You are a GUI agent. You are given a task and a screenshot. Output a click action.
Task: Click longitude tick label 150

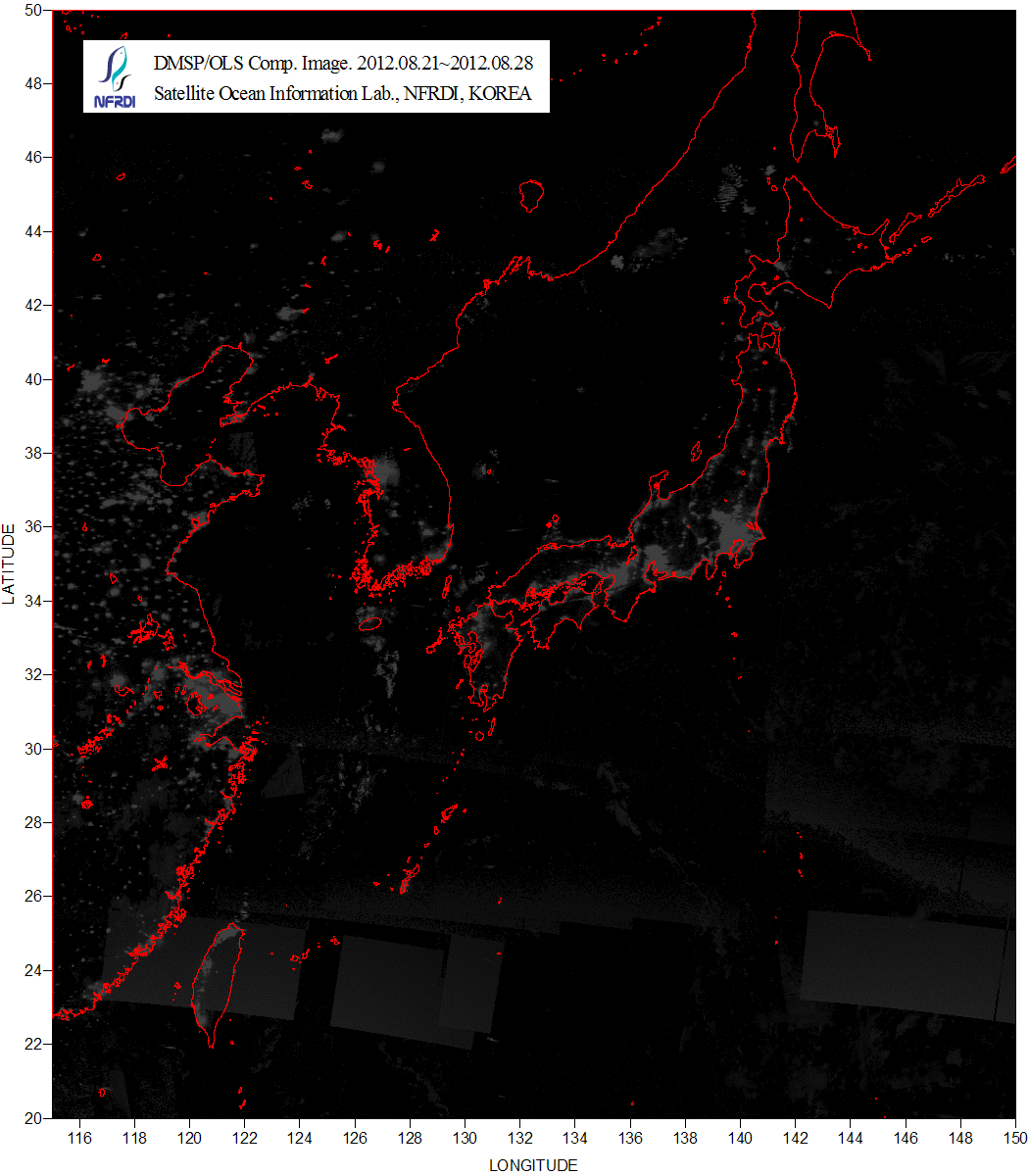(1015, 1137)
